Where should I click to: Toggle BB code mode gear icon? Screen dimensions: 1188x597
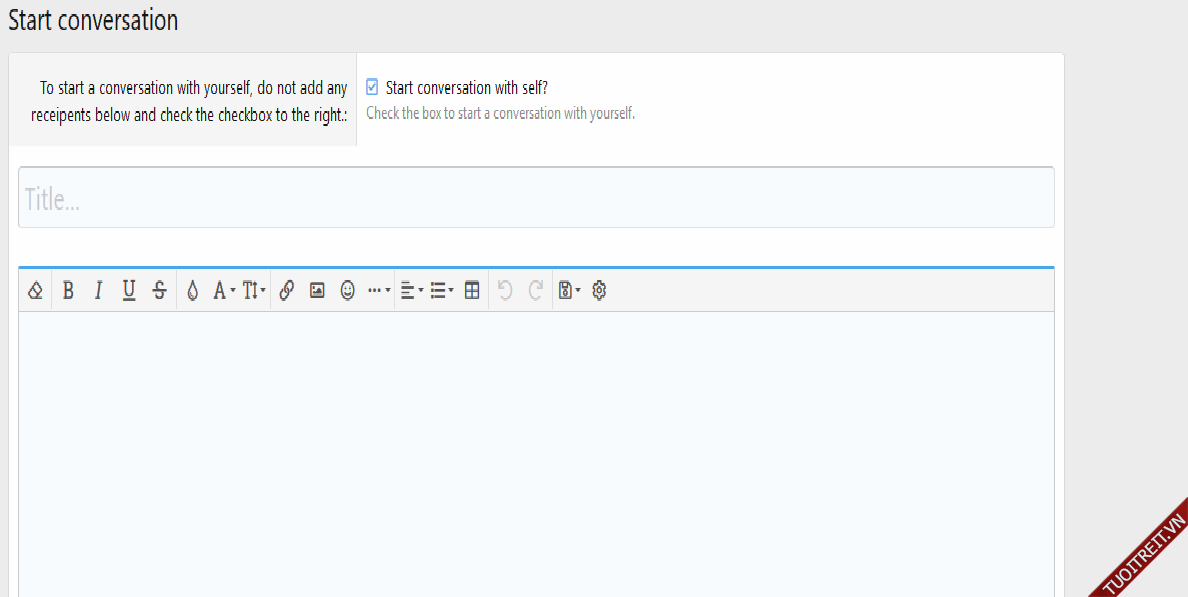tap(599, 291)
